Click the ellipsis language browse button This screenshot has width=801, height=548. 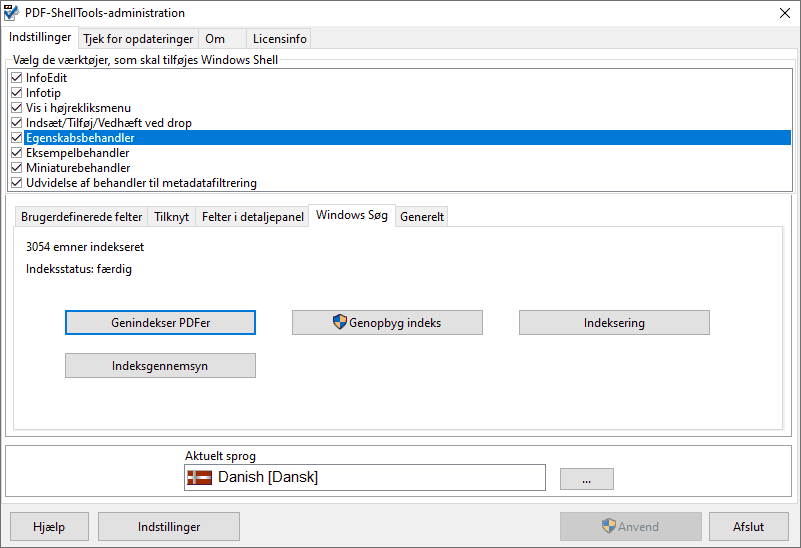(586, 479)
